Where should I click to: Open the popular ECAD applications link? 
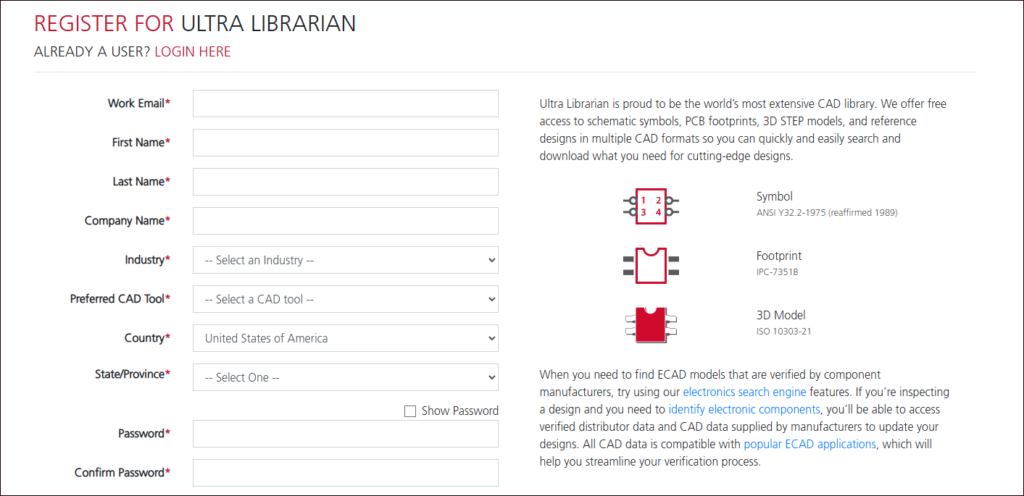pyautogui.click(x=809, y=444)
